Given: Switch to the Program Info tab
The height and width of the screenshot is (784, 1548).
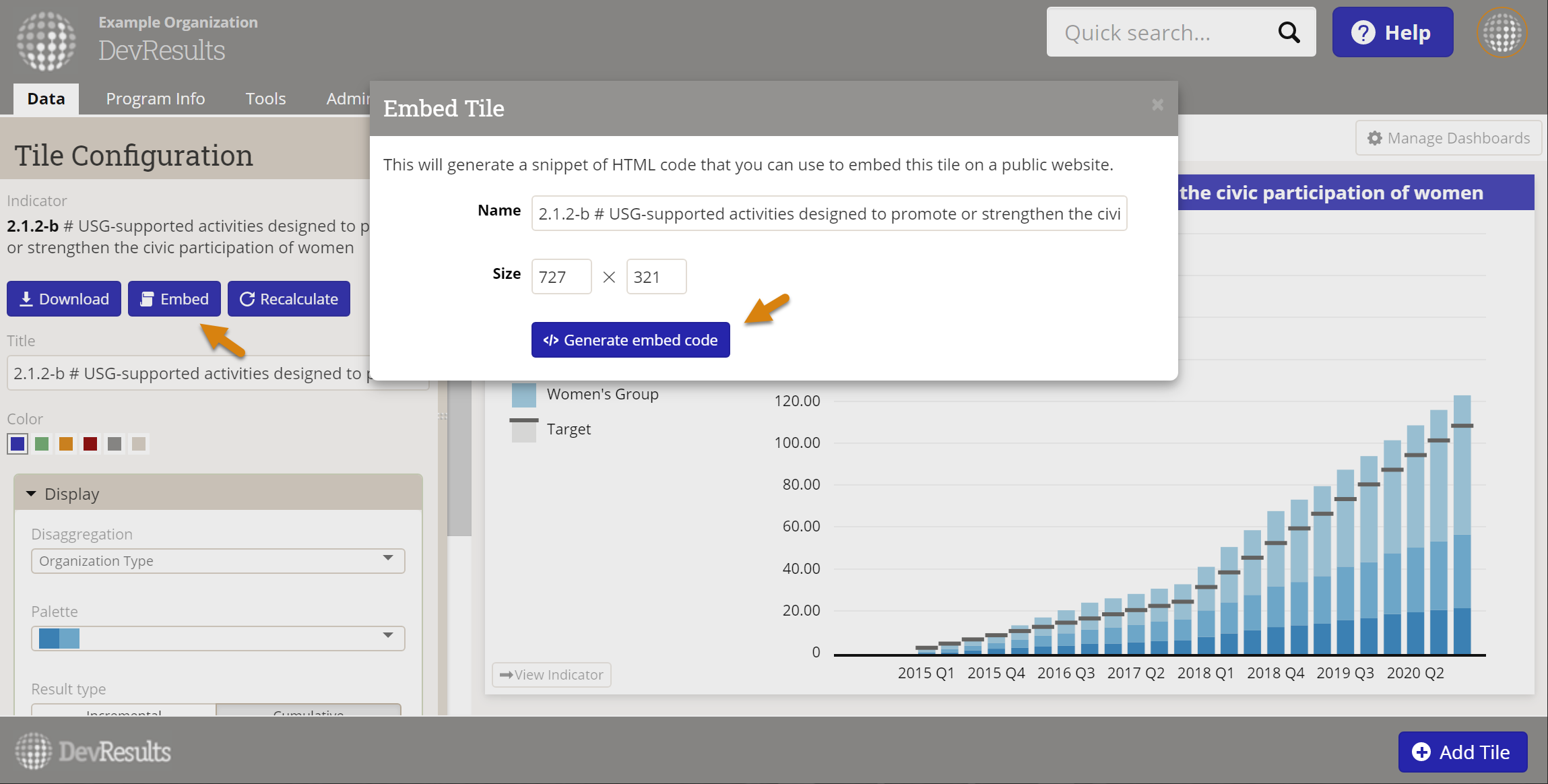Looking at the screenshot, I should pyautogui.click(x=155, y=99).
